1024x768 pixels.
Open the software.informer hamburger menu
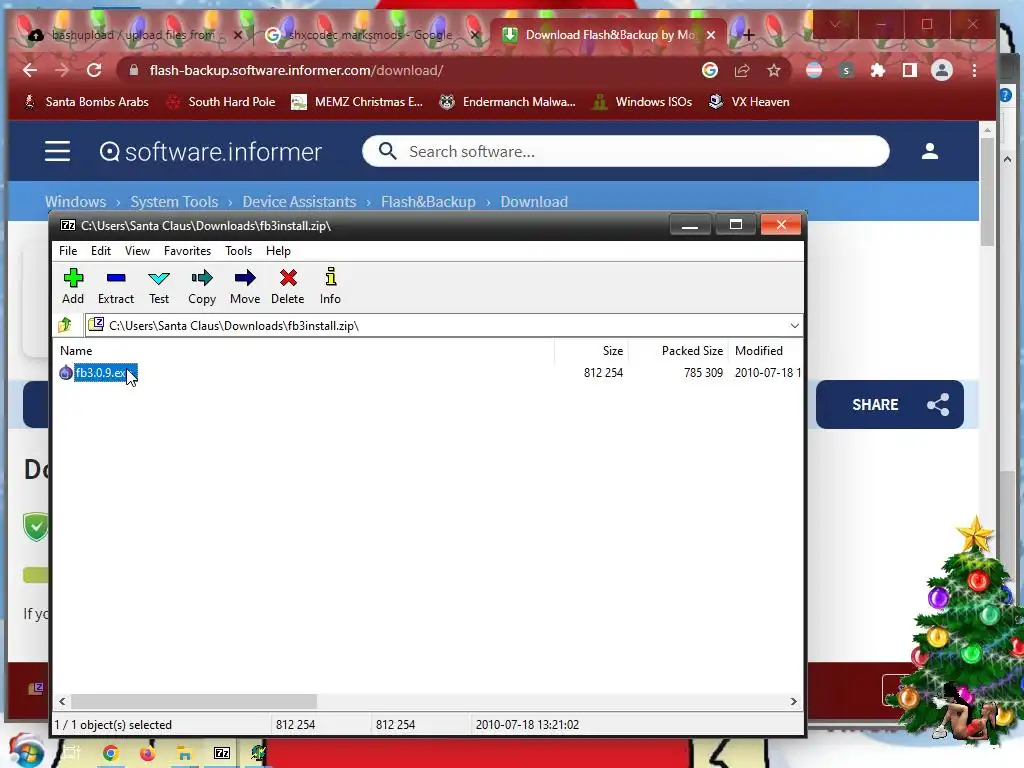(x=57, y=152)
